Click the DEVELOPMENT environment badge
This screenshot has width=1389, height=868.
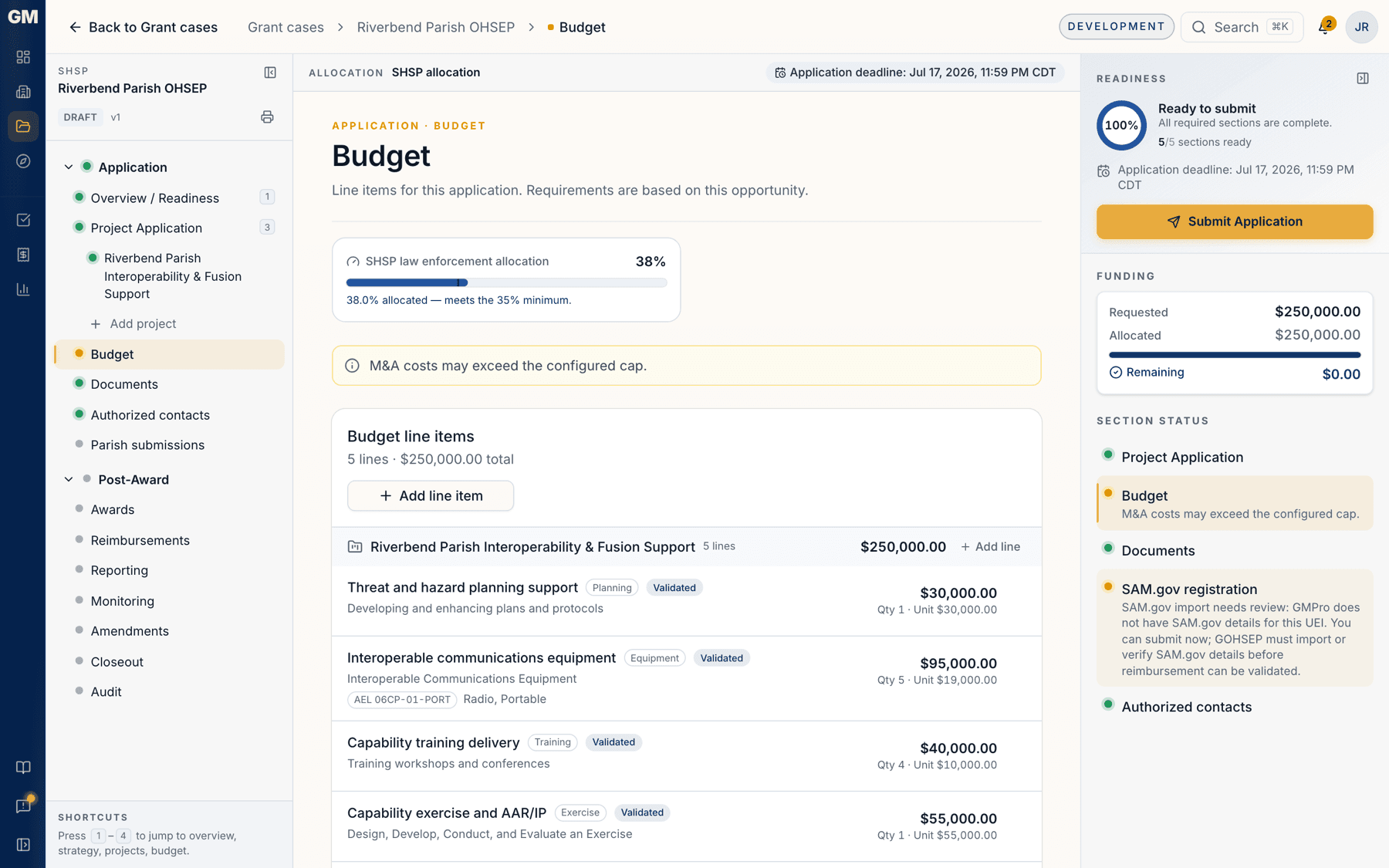(x=1116, y=27)
